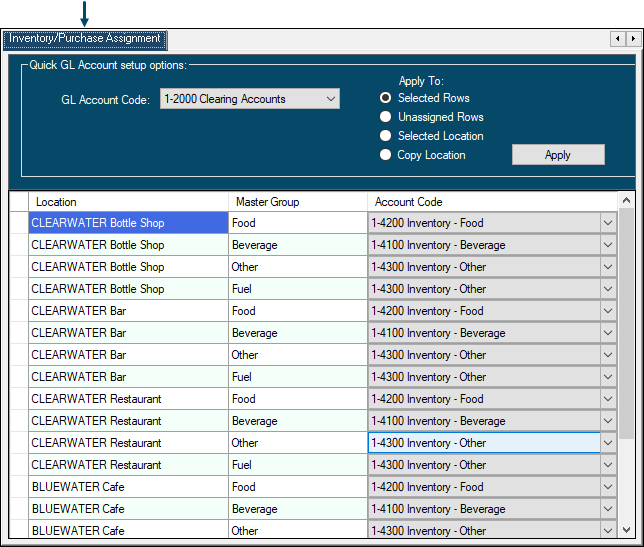Click the row selector for CLEARWATER Restaurant Fuel
The image size is (644, 547).
pyautogui.click(x=18, y=465)
